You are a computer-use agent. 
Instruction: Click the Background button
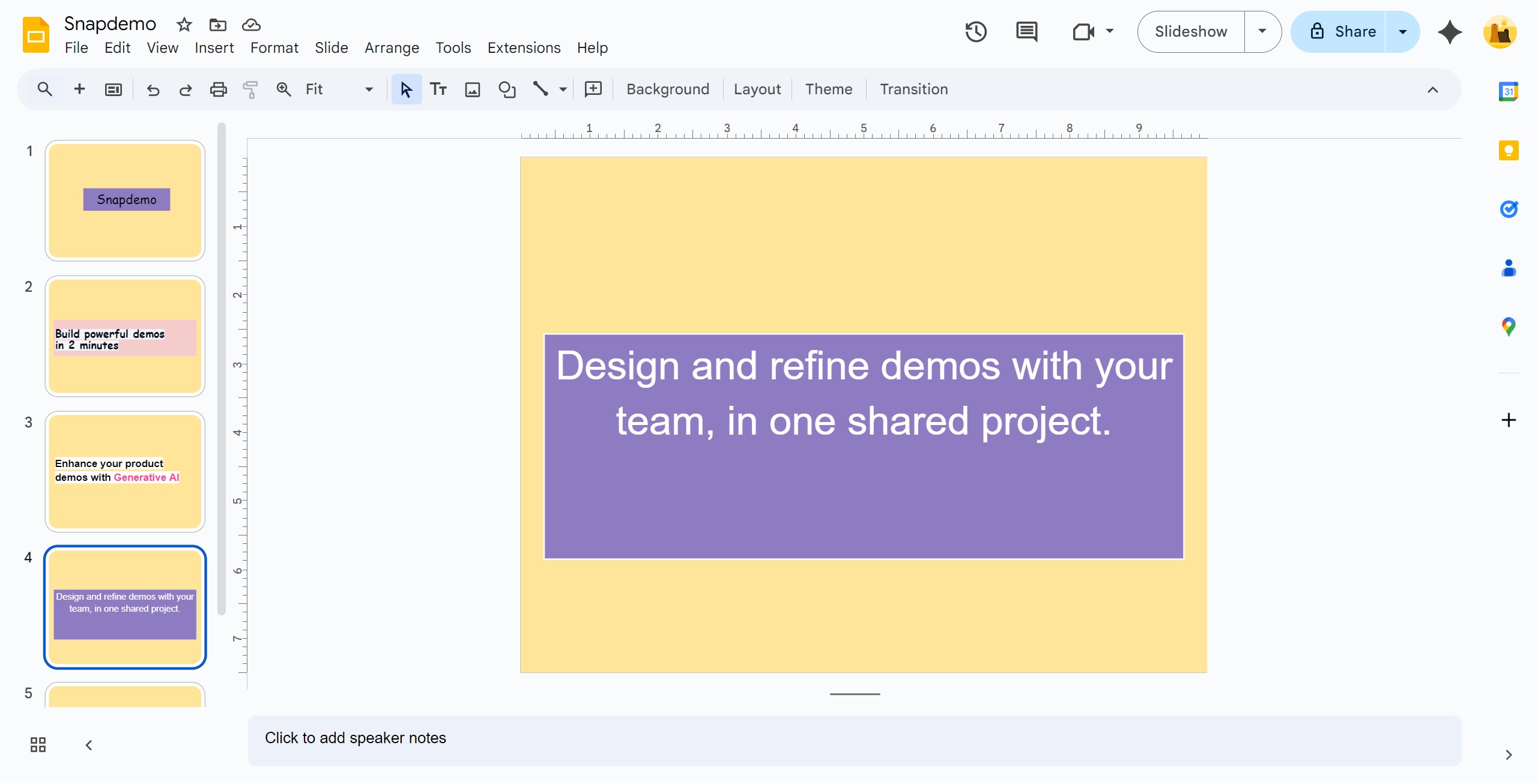[667, 89]
